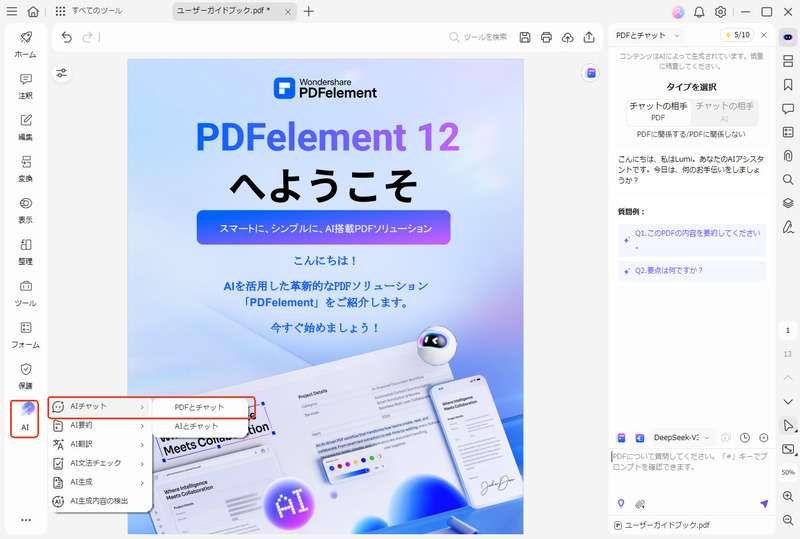Open すべてのツール all tools

tap(89, 11)
